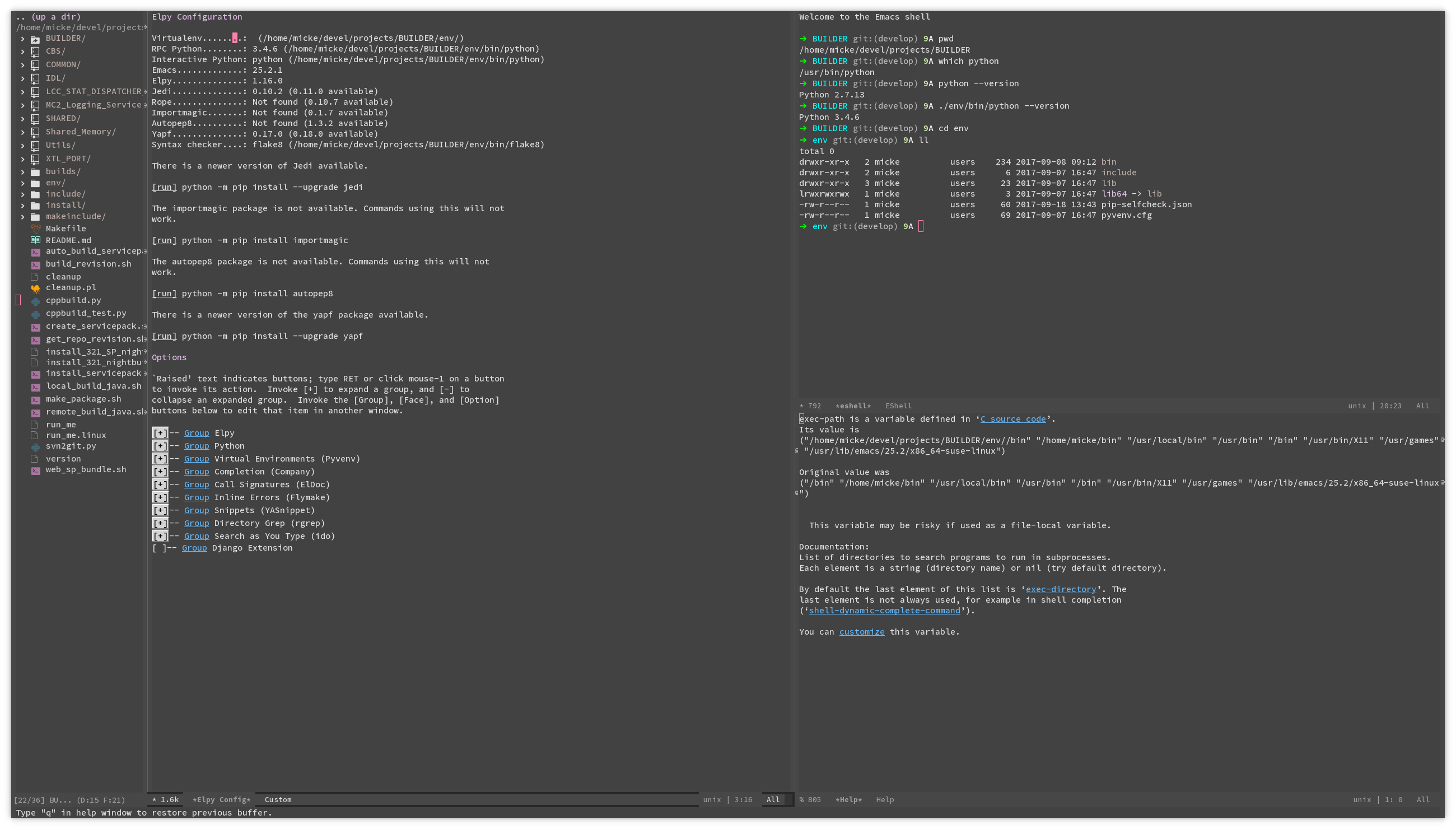Select *eshell* in the mode line
Image resolution: width=1456 pixels, height=829 pixels.
853,406
